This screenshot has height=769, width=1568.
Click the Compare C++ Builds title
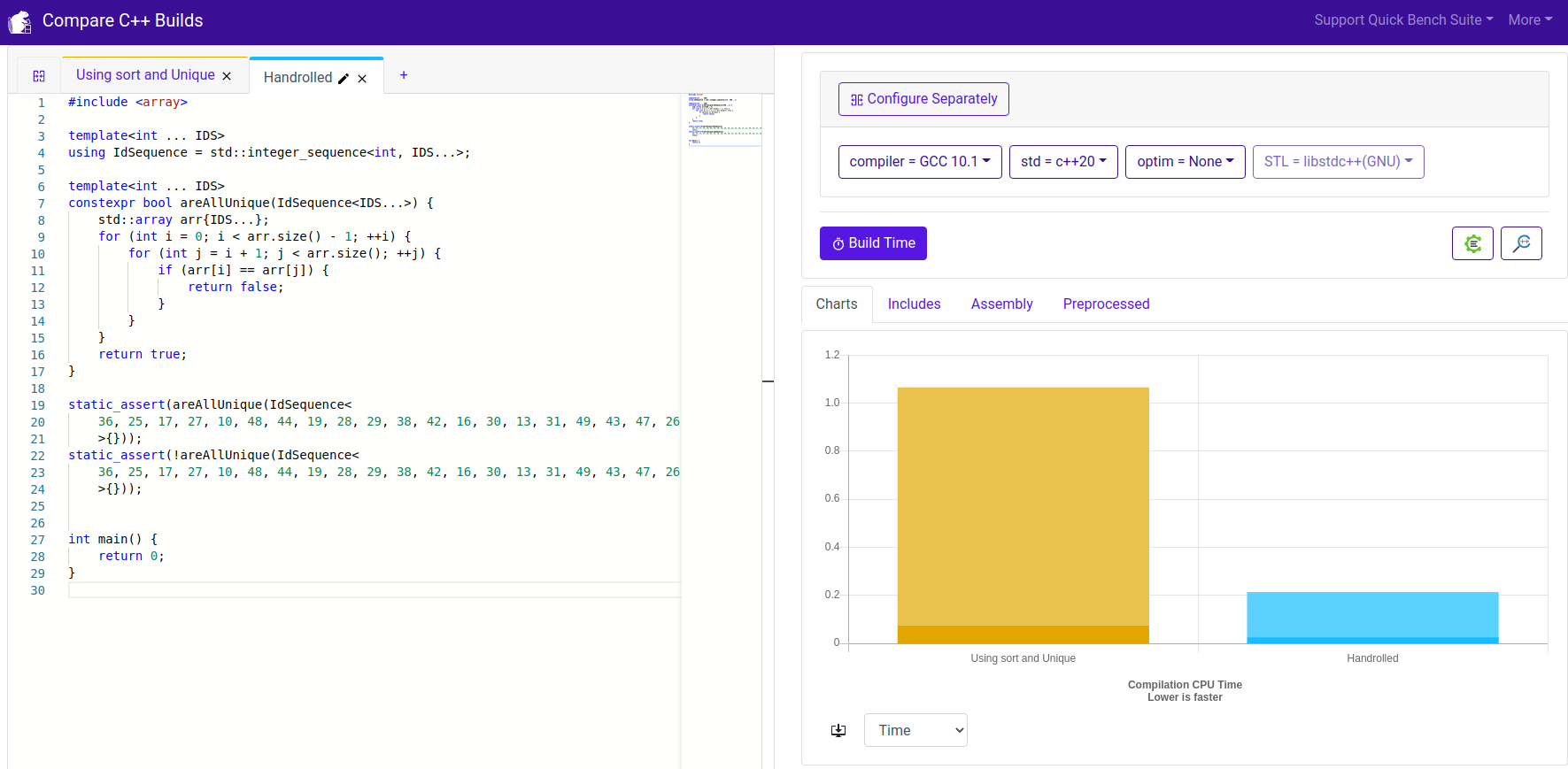click(x=122, y=20)
